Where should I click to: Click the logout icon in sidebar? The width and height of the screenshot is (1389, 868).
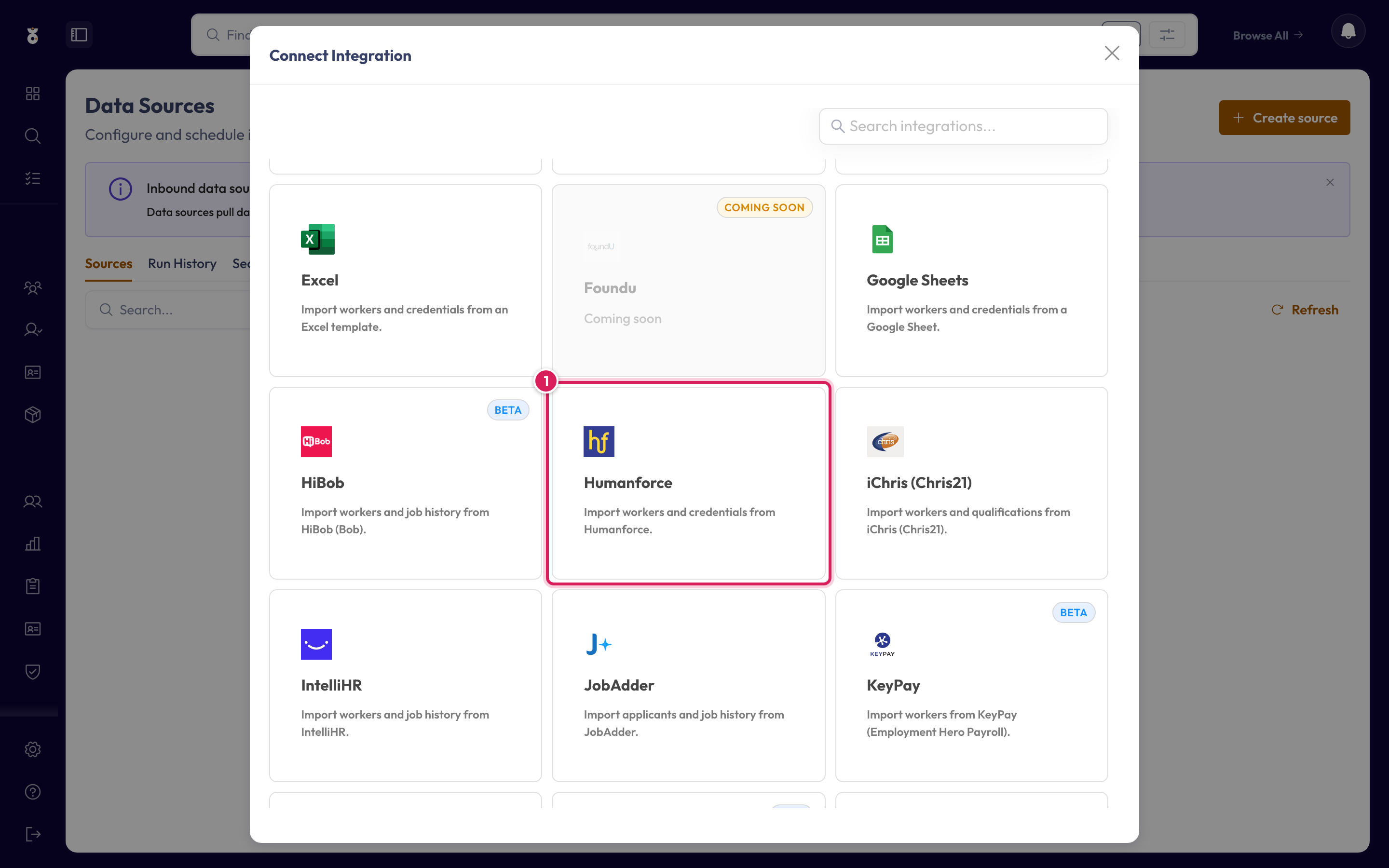(x=33, y=834)
